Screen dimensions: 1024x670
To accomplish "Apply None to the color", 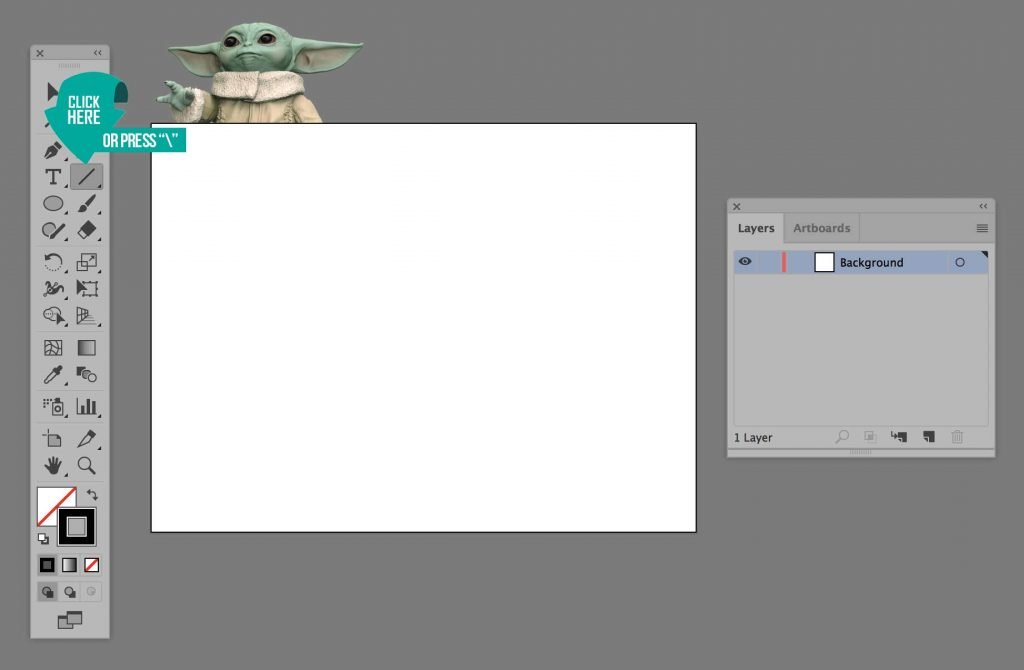I will click(x=91, y=565).
